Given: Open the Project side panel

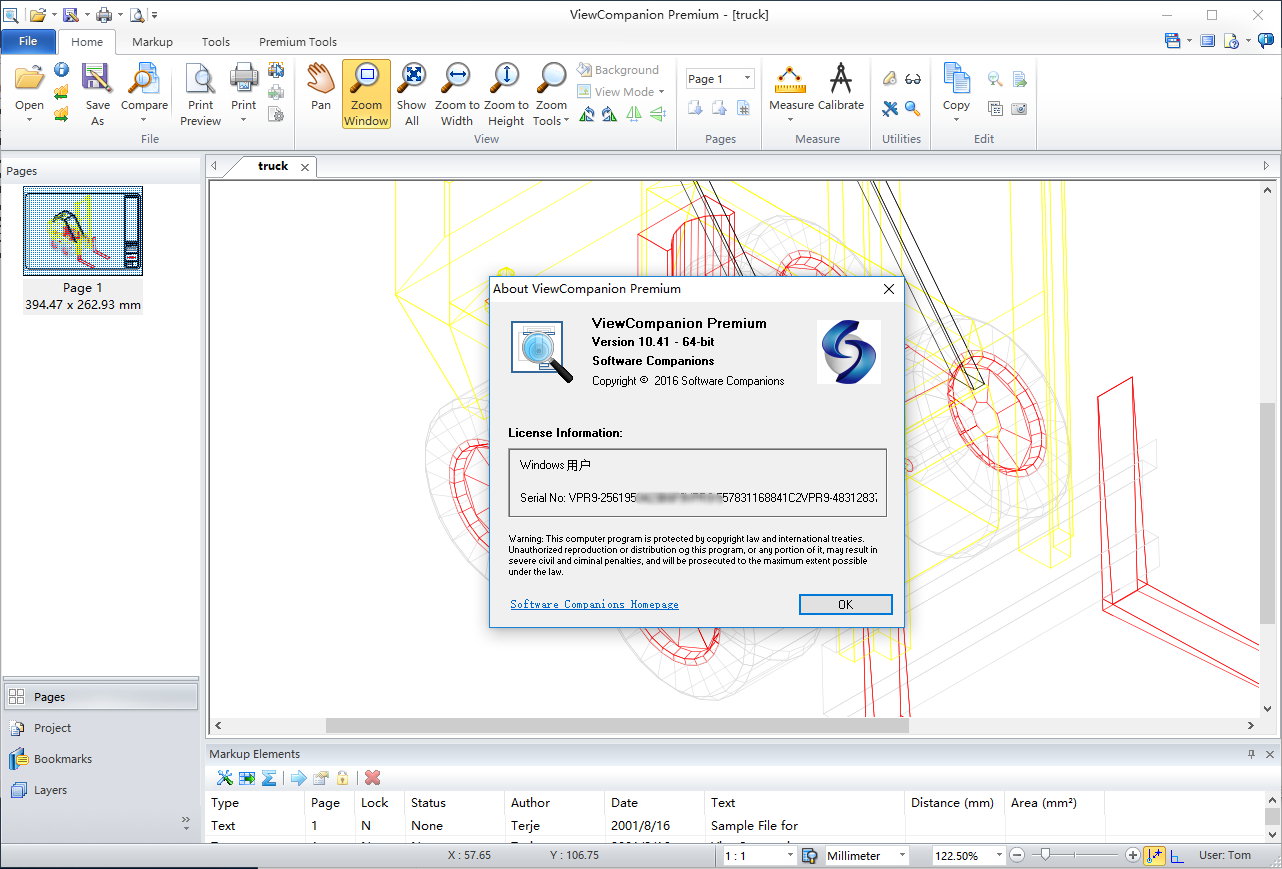Looking at the screenshot, I should 100,728.
